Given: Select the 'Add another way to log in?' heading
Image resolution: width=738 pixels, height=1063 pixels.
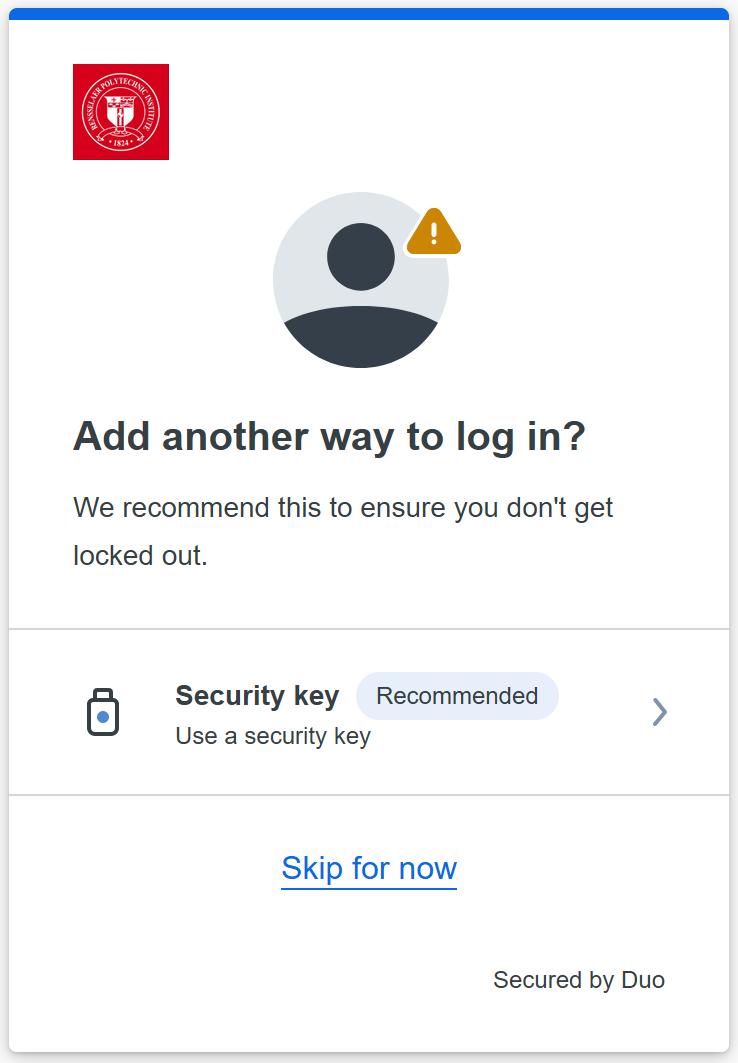Looking at the screenshot, I should (x=329, y=436).
